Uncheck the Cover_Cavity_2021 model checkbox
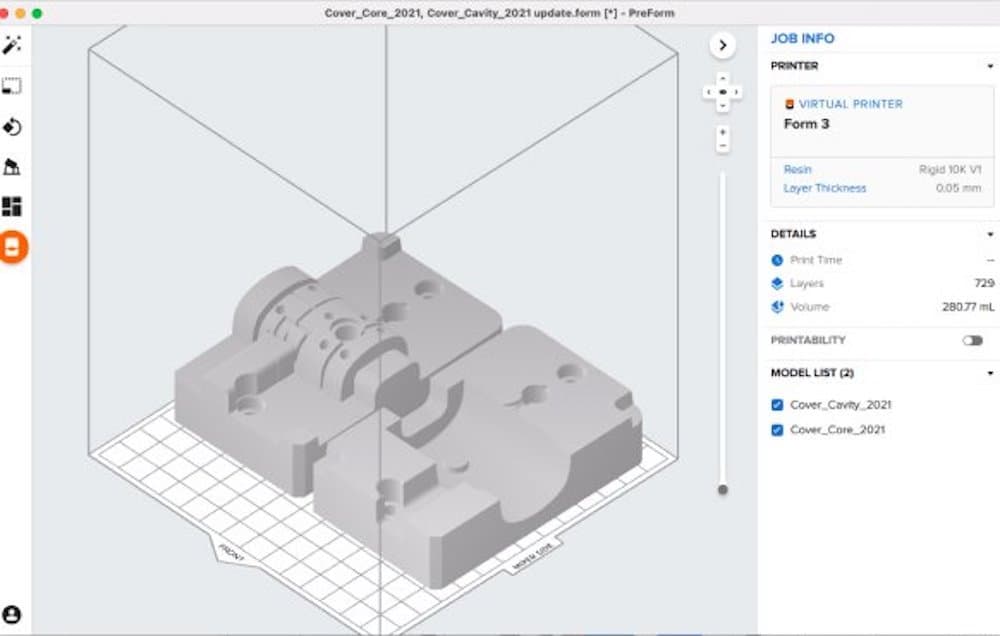This screenshot has height=636, width=1000. click(x=777, y=405)
